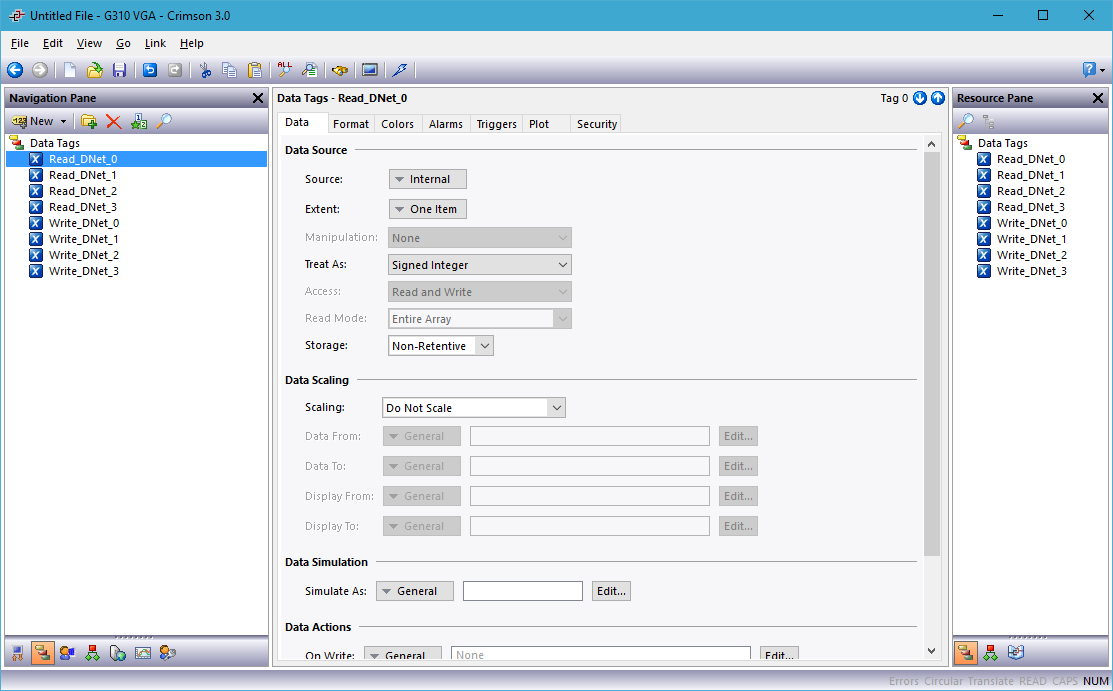
Task: Open a file using the folder toolbar icon
Action: 94,70
